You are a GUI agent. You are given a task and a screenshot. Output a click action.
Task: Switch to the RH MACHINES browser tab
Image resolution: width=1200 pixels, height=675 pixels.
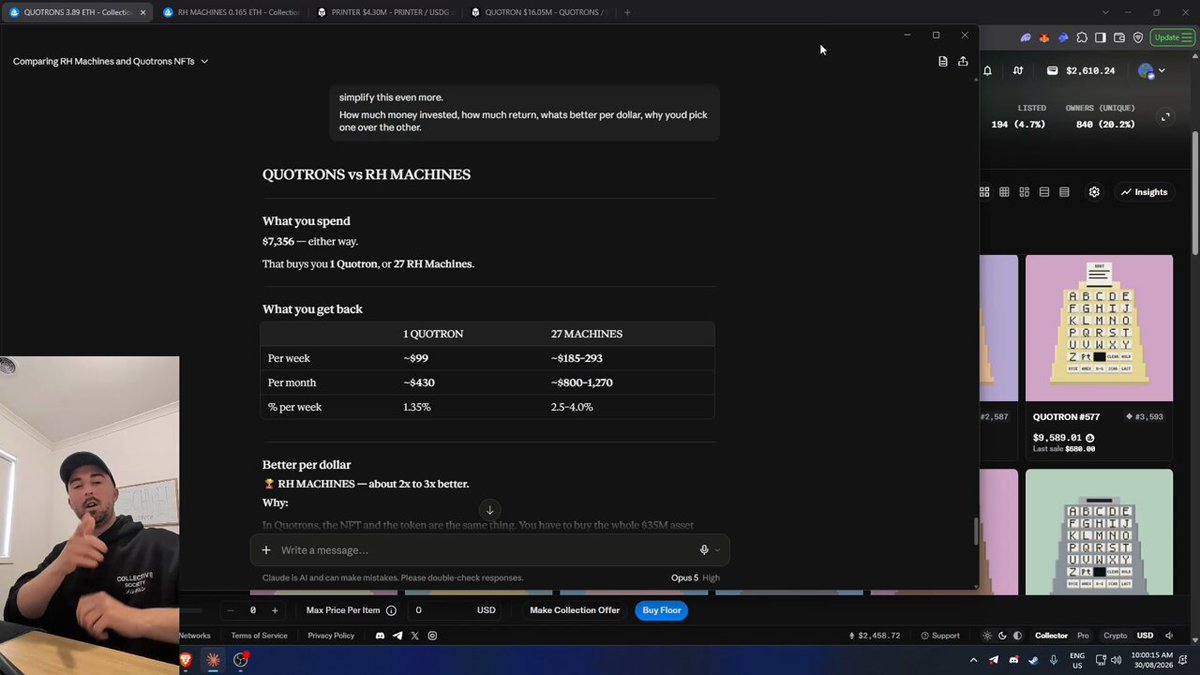(230, 13)
